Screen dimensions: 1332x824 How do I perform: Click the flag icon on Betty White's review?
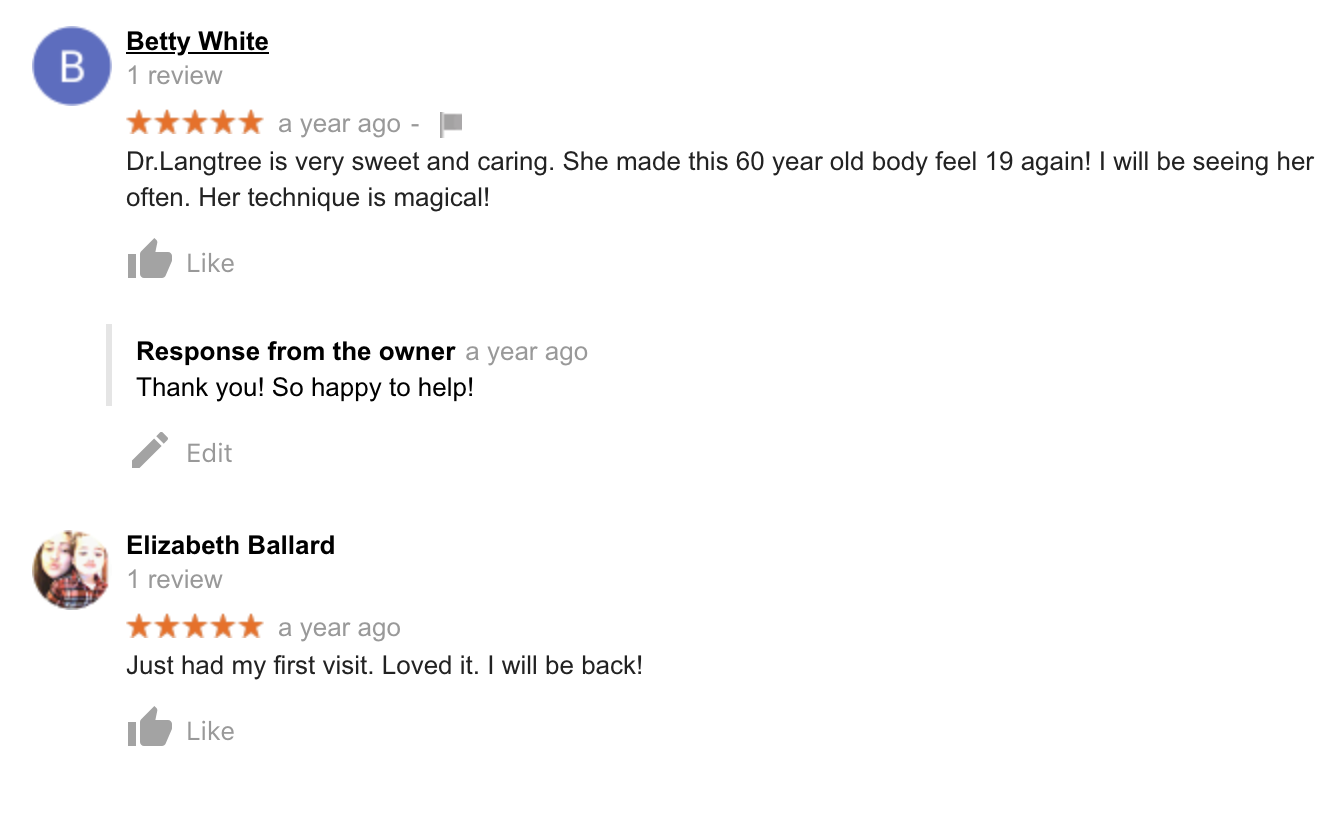pos(451,124)
